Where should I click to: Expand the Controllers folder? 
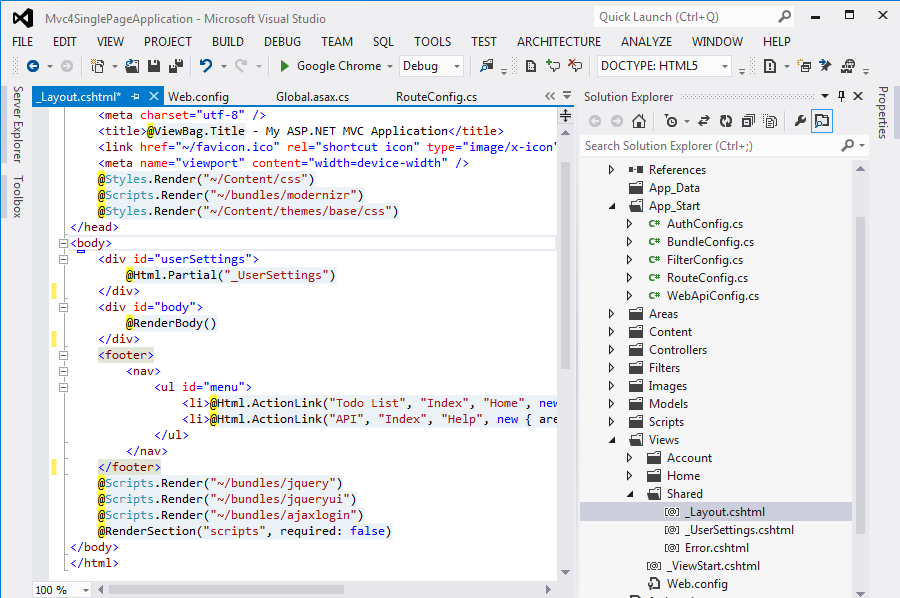point(611,350)
